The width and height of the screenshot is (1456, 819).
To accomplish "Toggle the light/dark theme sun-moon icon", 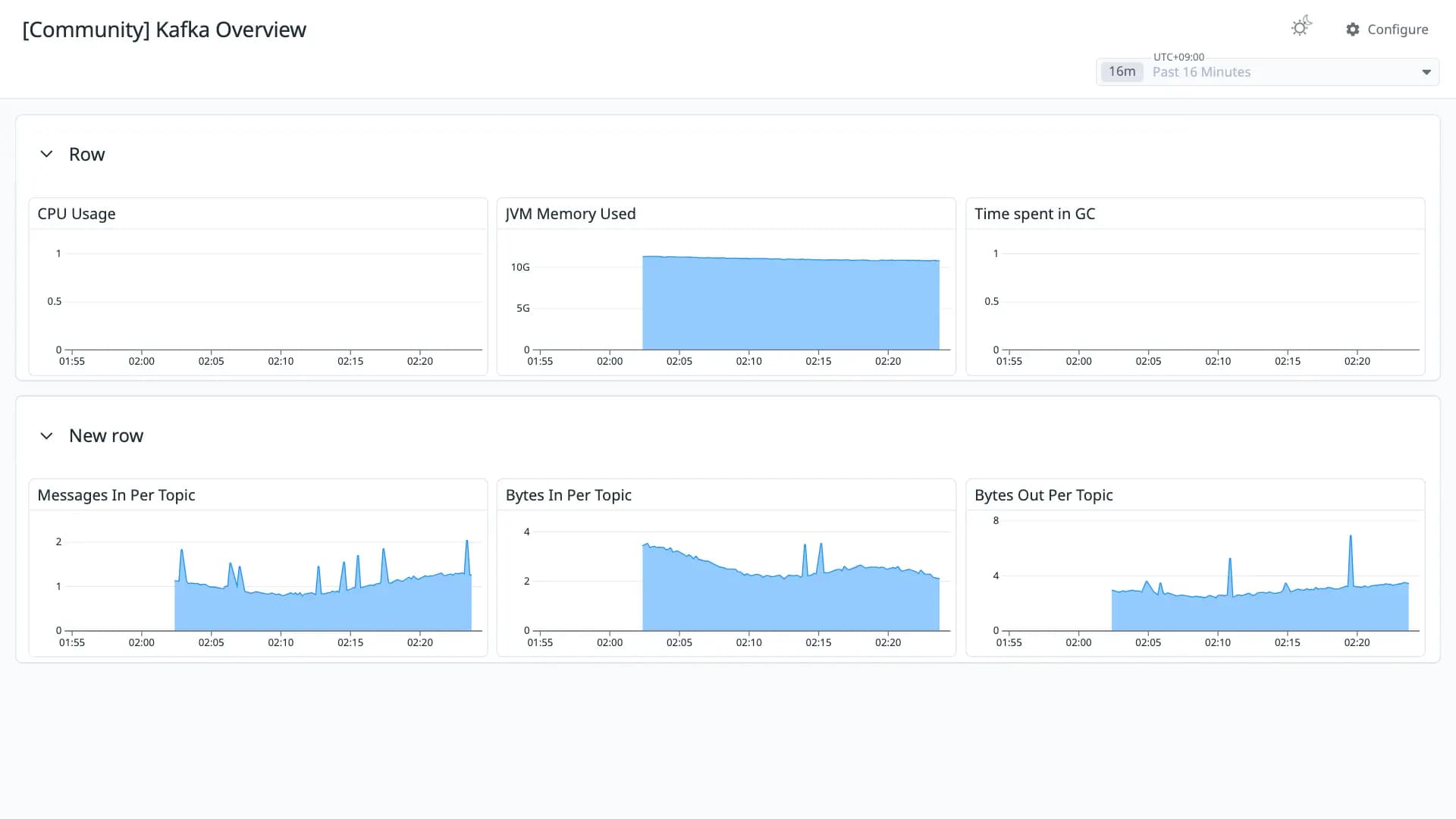I will tap(1301, 27).
